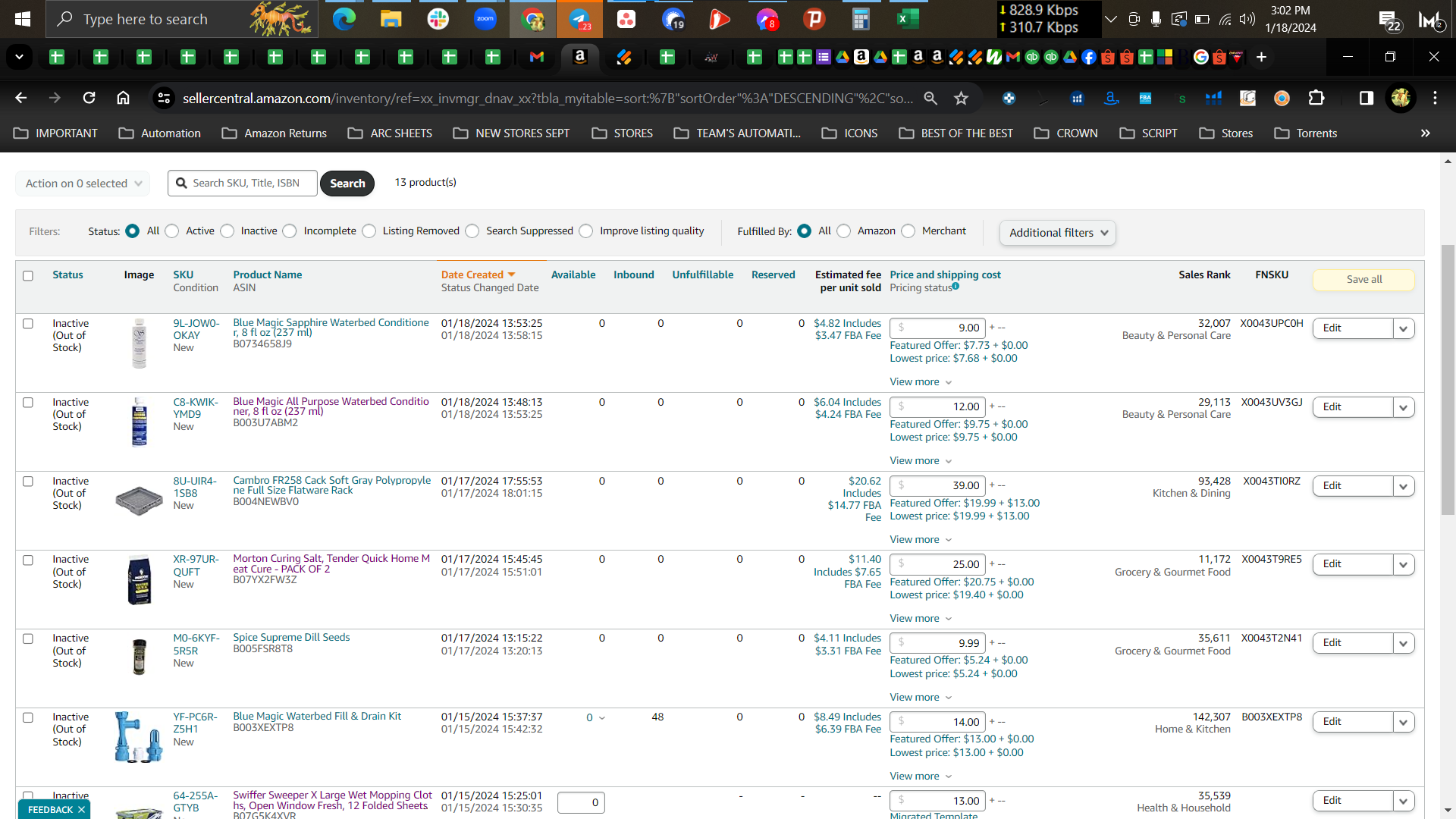This screenshot has height=819, width=1456.
Task: Open Windows Start menu
Action: pyautogui.click(x=23, y=19)
